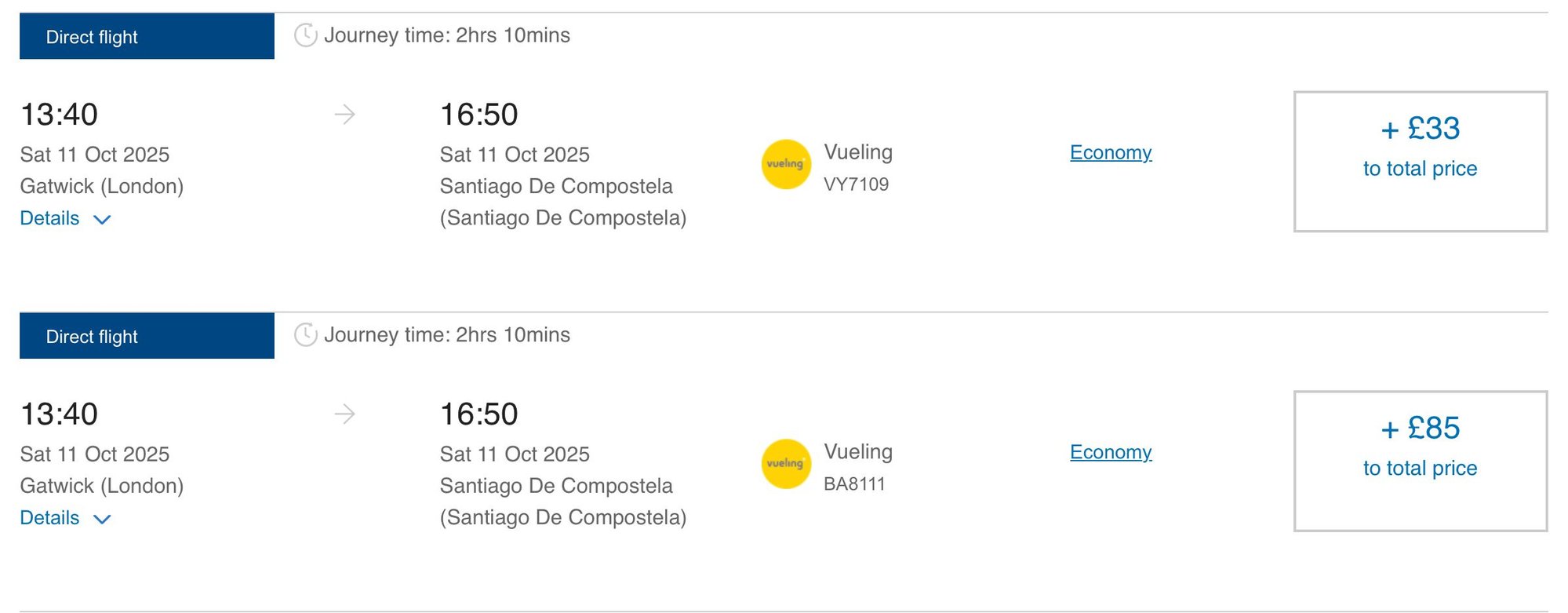Image resolution: width=1568 pixels, height=613 pixels.
Task: Select the + £33 to total price option
Action: 1420,162
